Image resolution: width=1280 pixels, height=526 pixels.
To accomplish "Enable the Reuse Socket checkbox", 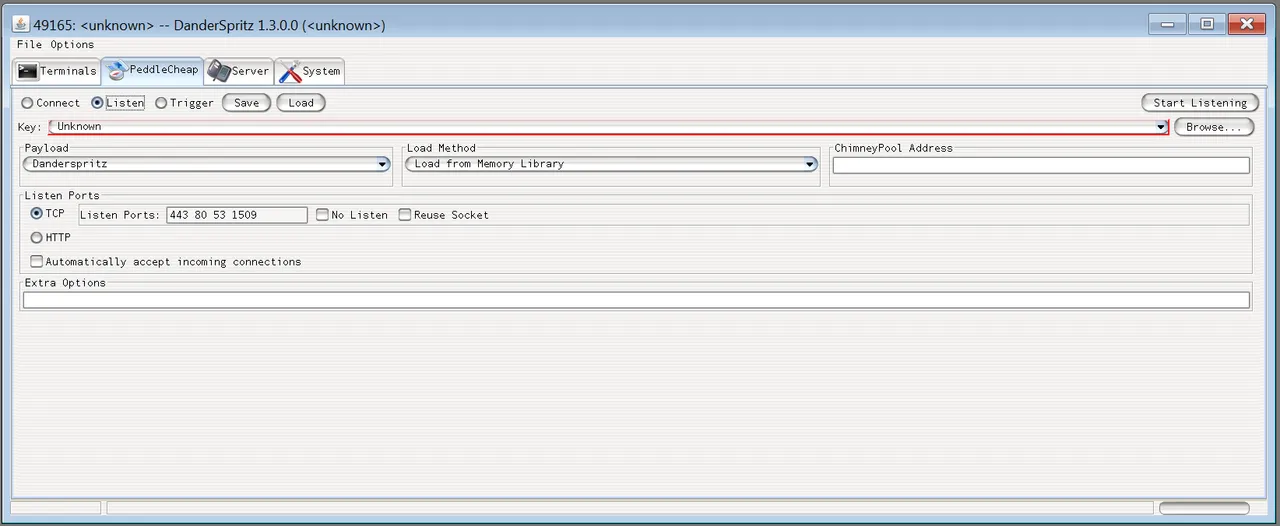I will 405,215.
